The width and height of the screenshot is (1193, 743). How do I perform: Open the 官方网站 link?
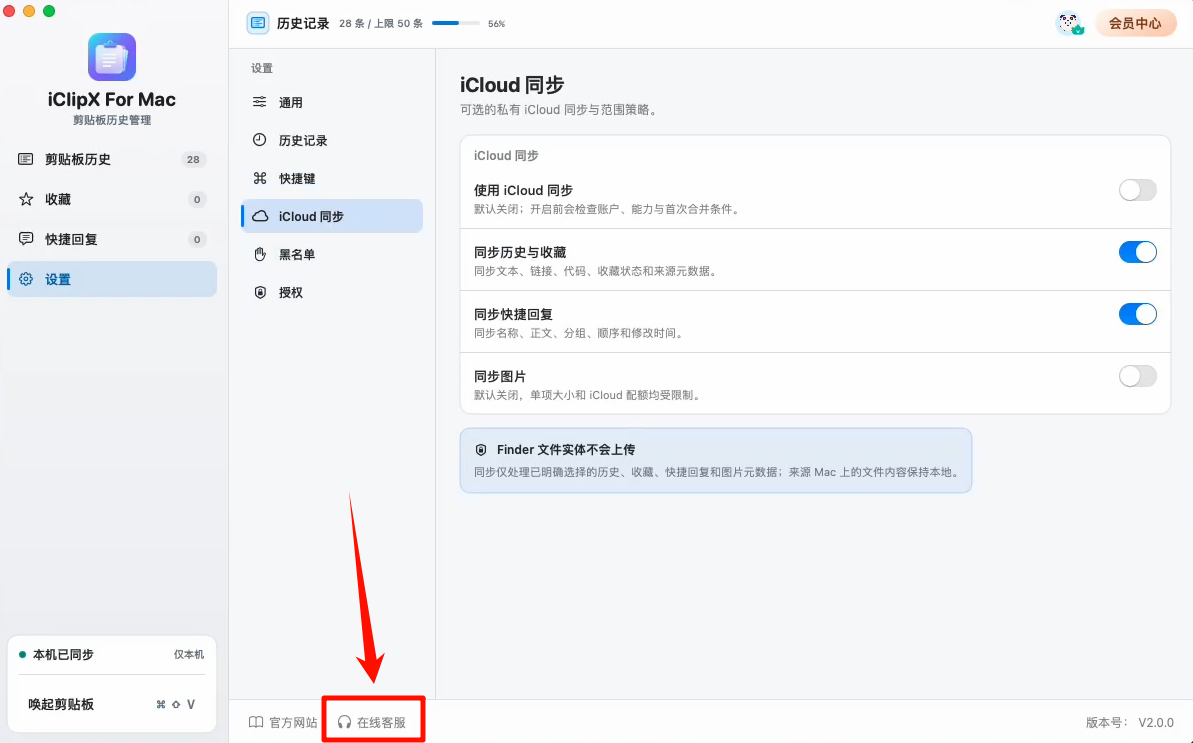pos(283,722)
